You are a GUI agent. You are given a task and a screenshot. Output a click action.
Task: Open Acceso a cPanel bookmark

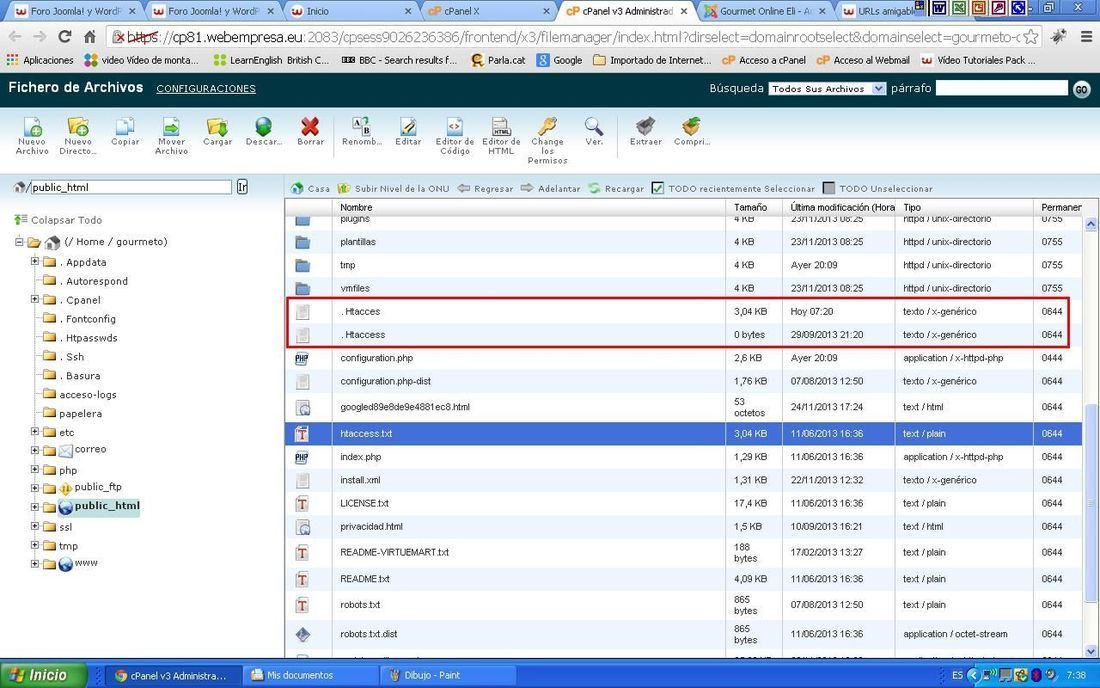click(x=763, y=60)
